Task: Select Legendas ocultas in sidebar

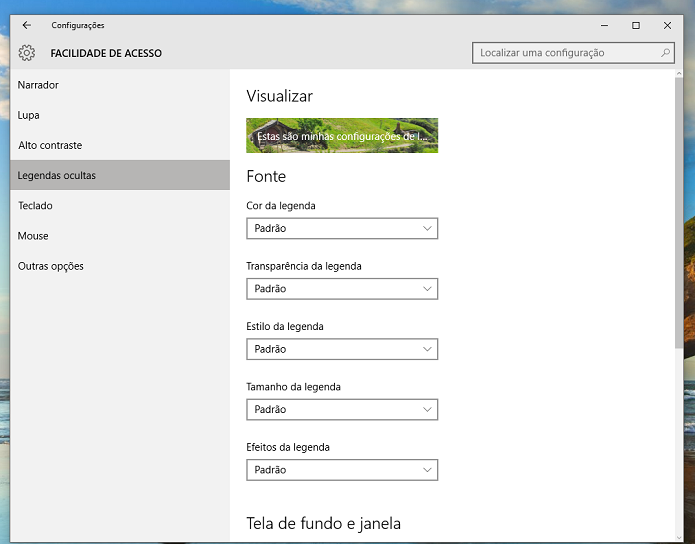Action: pyautogui.click(x=120, y=175)
